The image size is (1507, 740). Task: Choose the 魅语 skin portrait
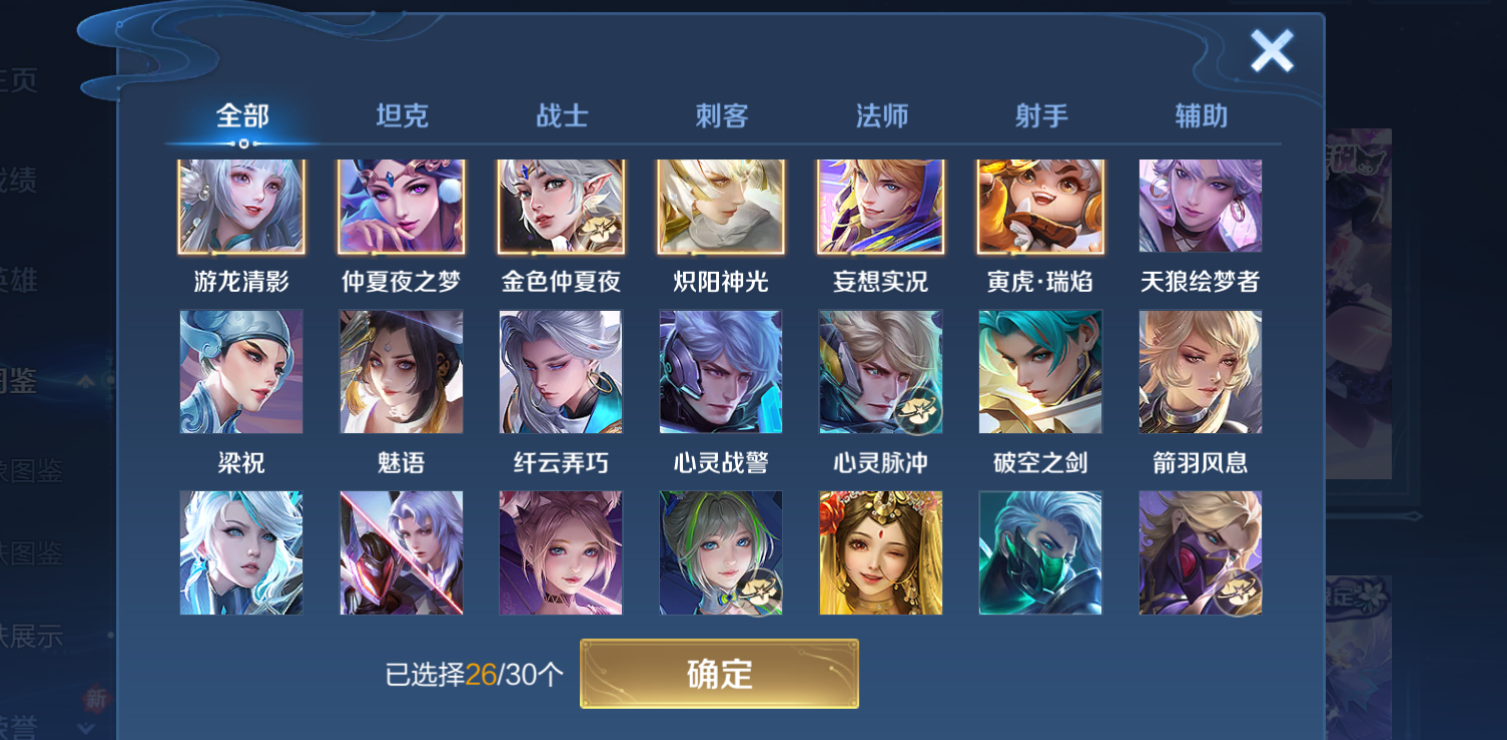(x=401, y=372)
